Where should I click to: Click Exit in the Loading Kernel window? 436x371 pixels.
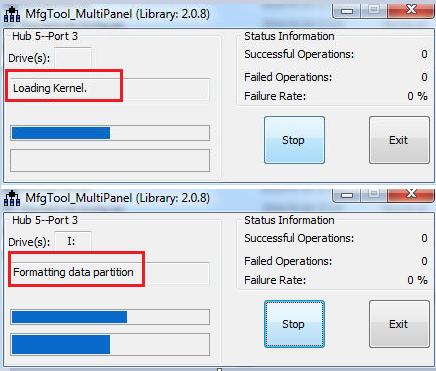pyautogui.click(x=399, y=140)
